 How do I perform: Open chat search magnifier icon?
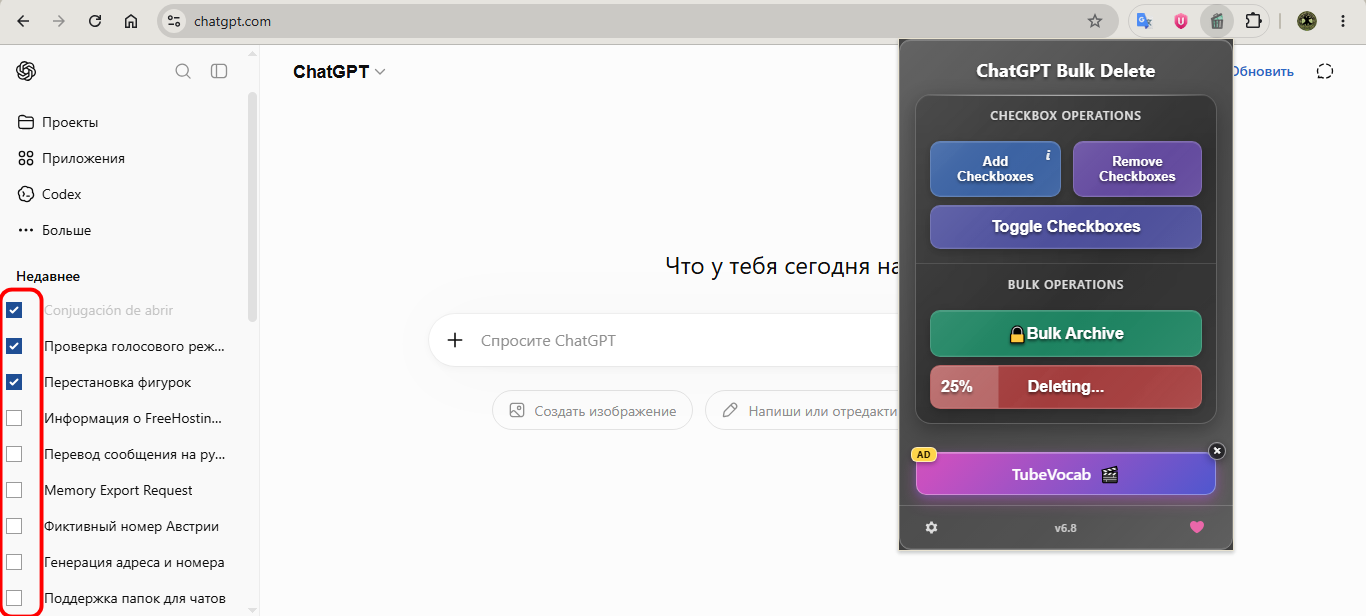(x=183, y=71)
